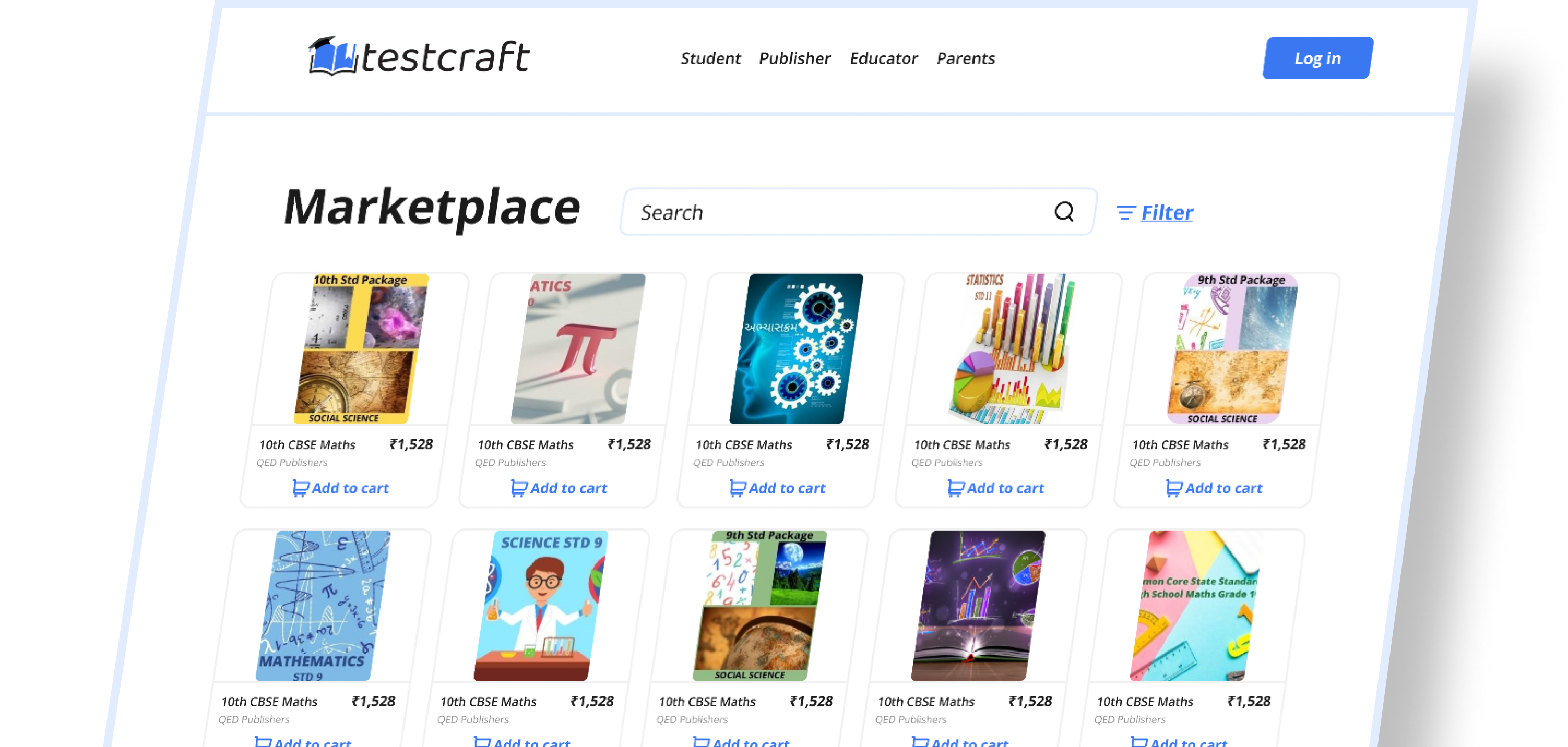Click the magnifying glass search icon

1063,212
